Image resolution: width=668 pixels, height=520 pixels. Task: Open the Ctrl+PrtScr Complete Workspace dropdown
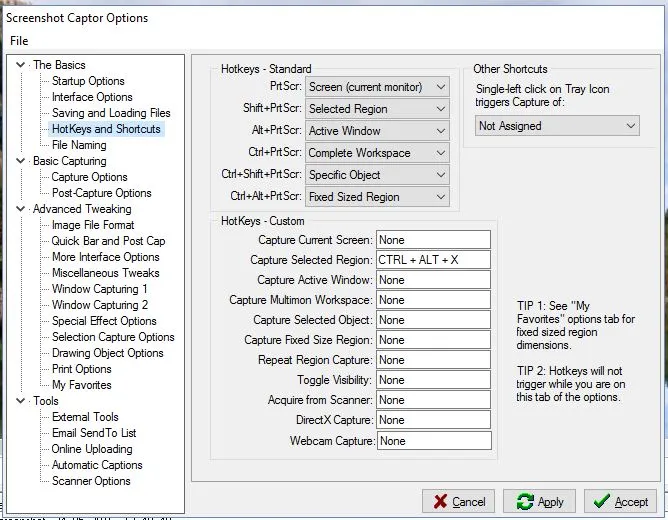[377, 153]
